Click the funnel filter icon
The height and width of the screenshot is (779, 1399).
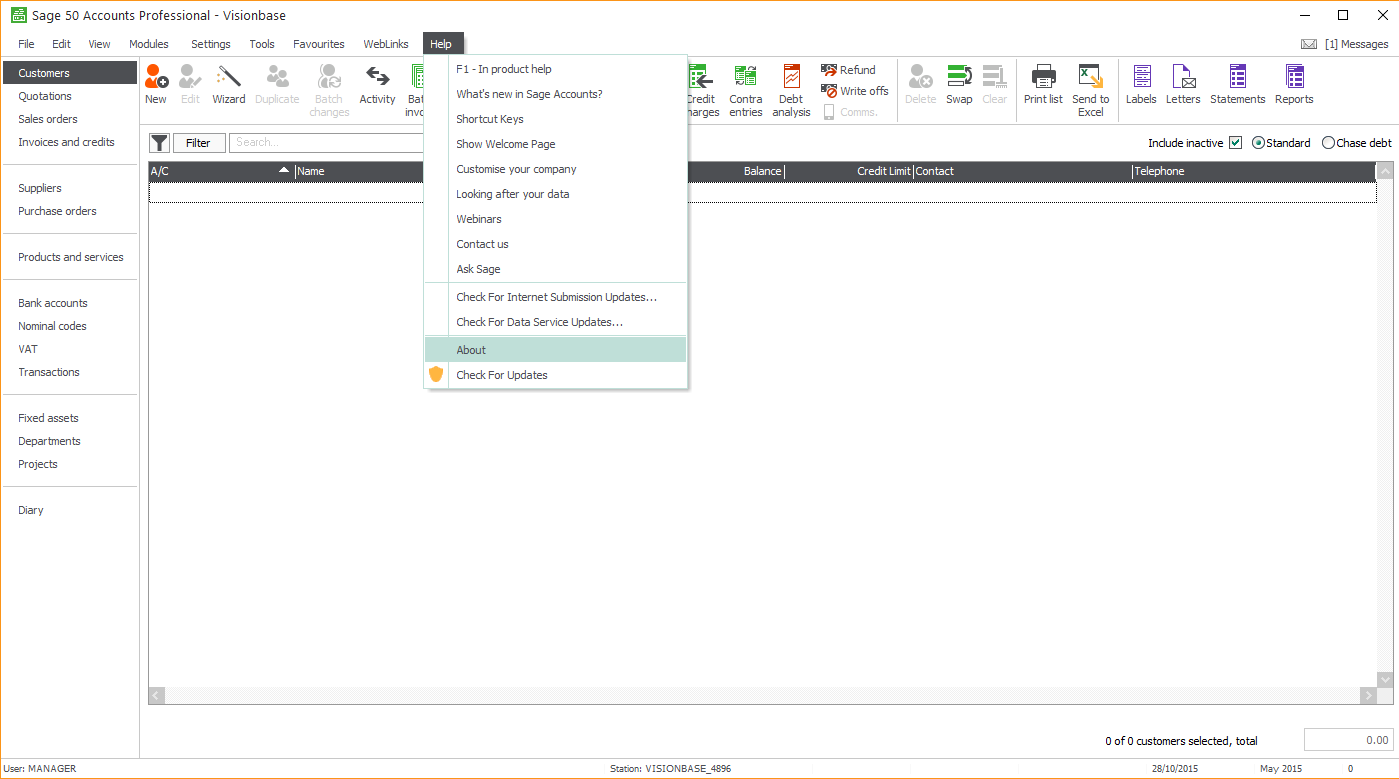pos(159,143)
